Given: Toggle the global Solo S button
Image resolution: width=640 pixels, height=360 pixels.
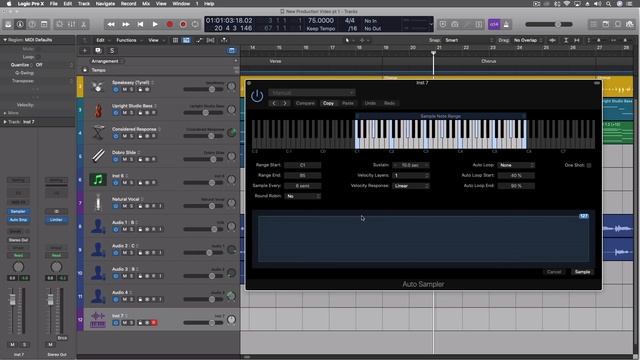Looking at the screenshot, I should [112, 51].
